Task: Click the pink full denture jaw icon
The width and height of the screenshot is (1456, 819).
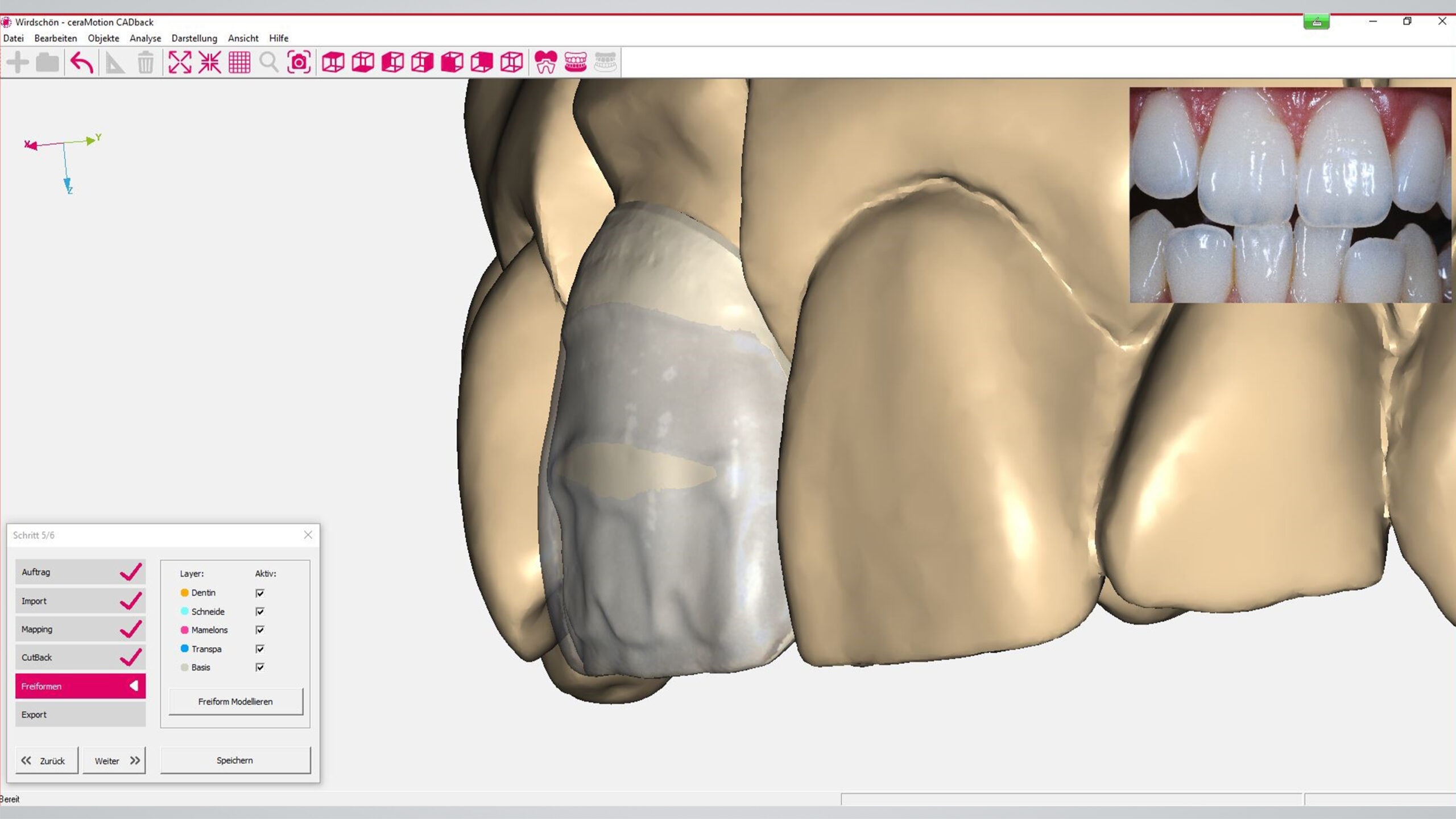Action: tap(576, 63)
